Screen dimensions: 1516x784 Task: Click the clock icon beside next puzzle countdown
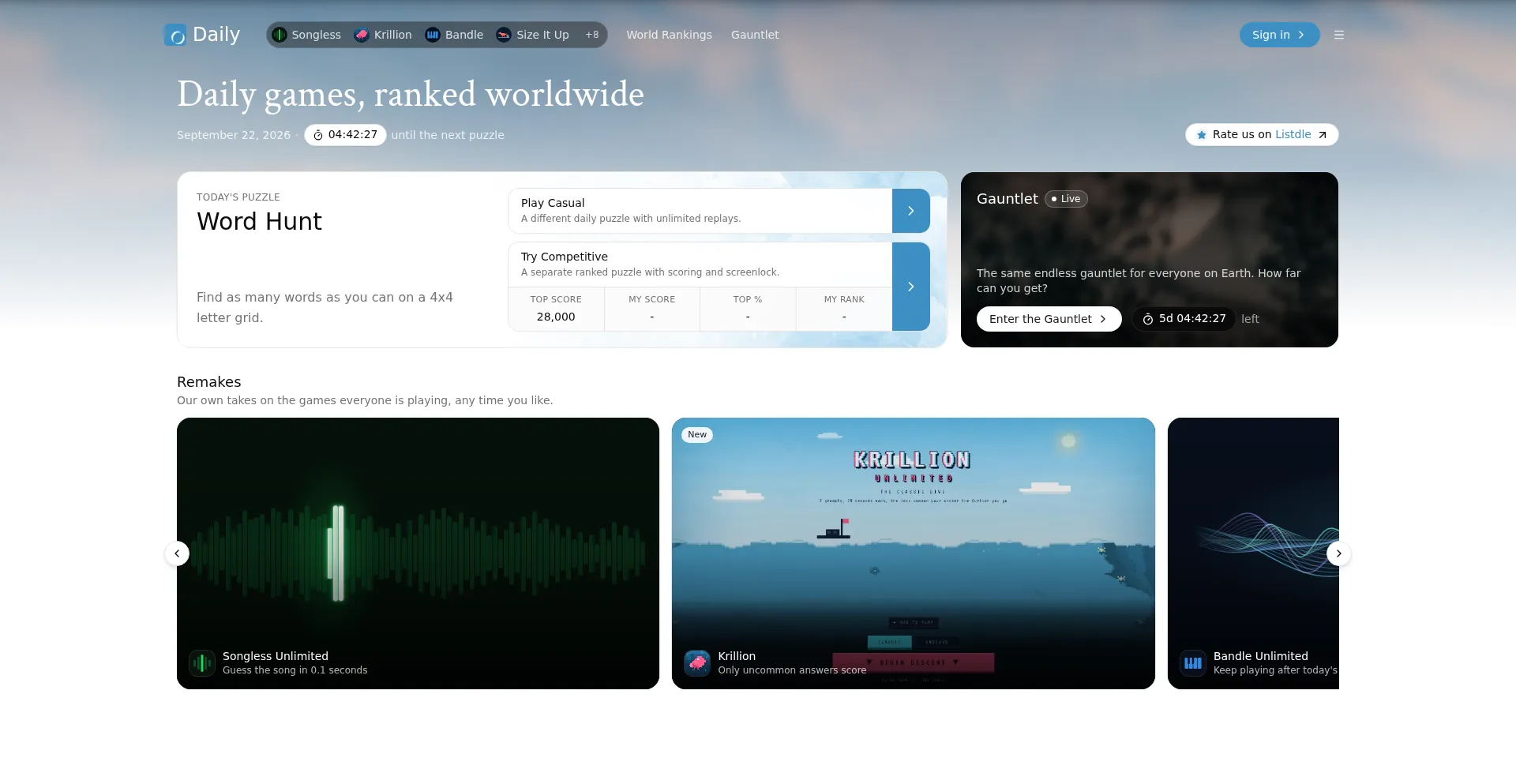click(x=318, y=135)
